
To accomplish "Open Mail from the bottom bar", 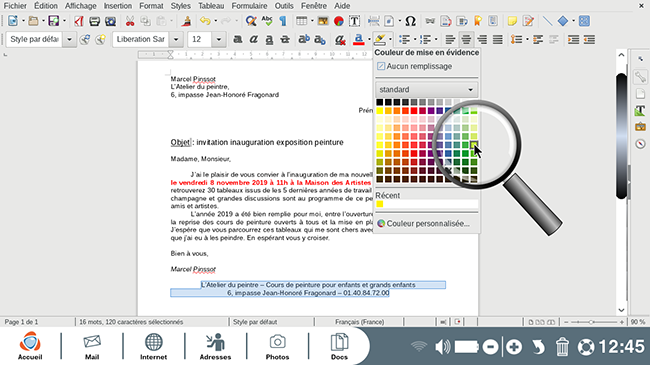I will [92, 346].
